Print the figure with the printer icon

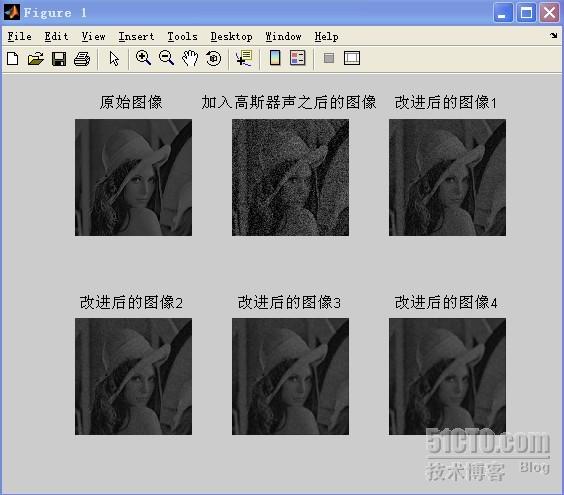82,58
